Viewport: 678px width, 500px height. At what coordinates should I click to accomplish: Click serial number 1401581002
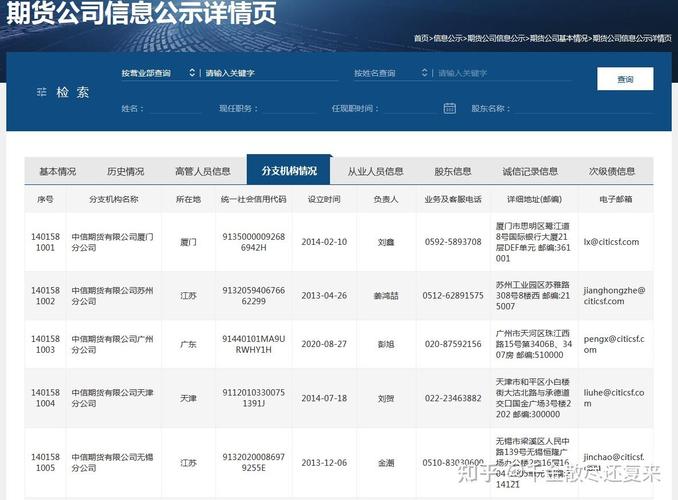[x=45, y=296]
